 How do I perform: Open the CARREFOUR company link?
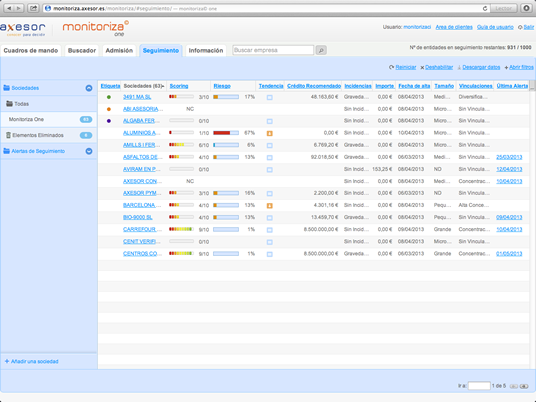139,229
